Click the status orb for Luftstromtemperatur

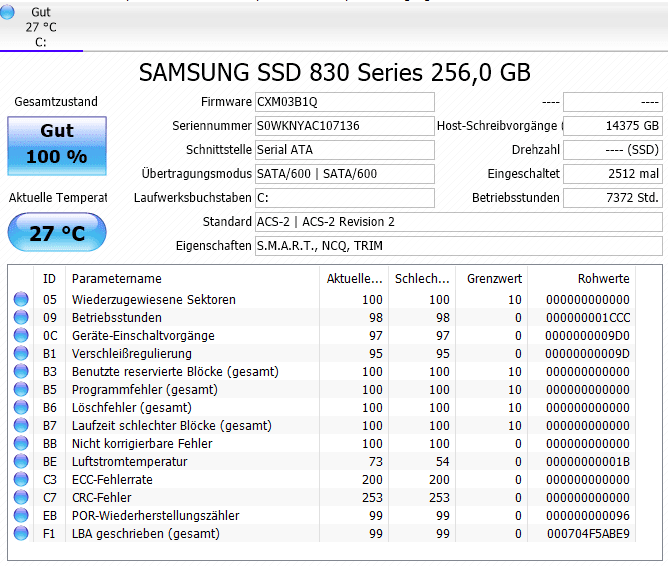[21, 462]
